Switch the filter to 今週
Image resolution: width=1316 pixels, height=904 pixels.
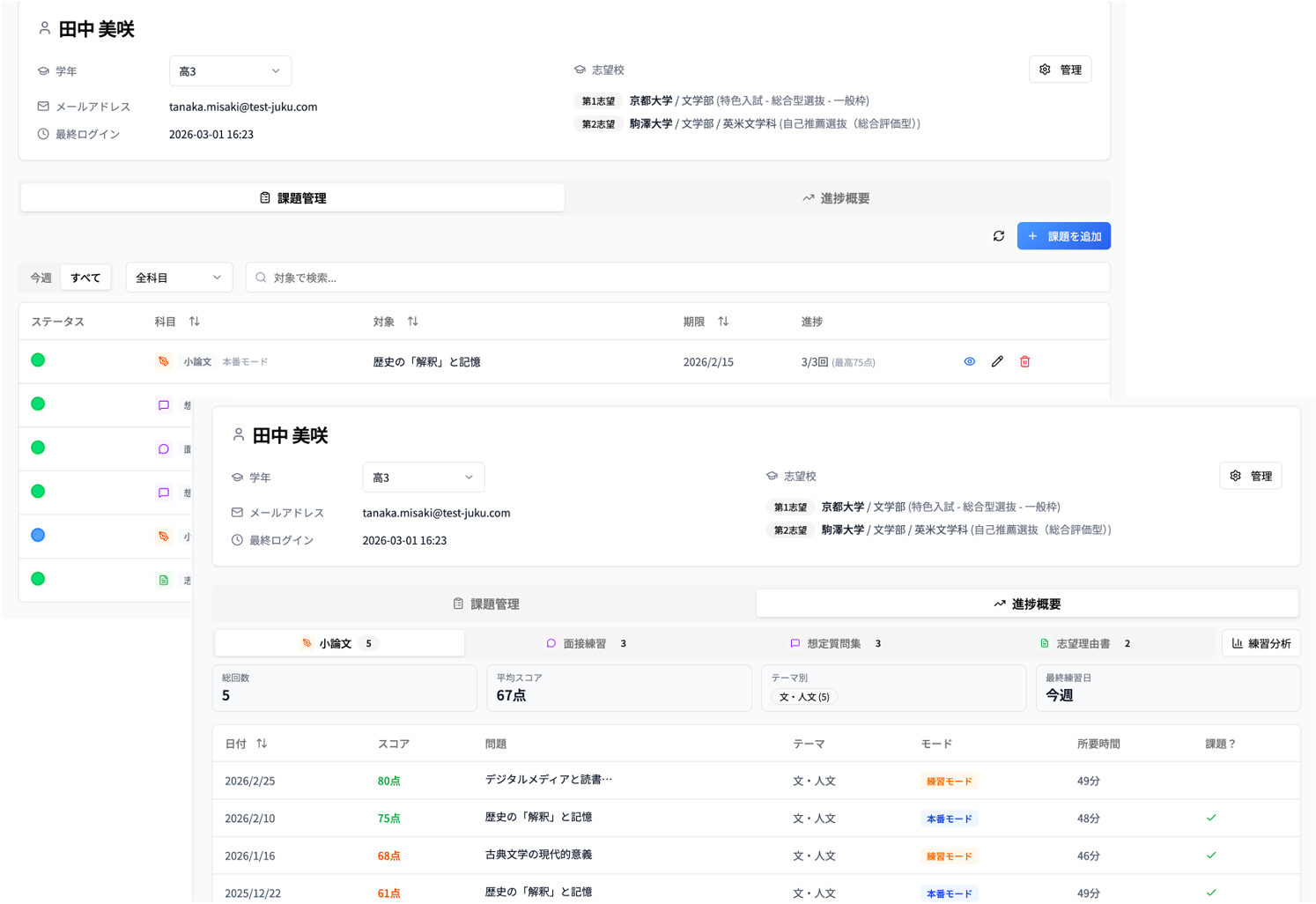(x=41, y=278)
